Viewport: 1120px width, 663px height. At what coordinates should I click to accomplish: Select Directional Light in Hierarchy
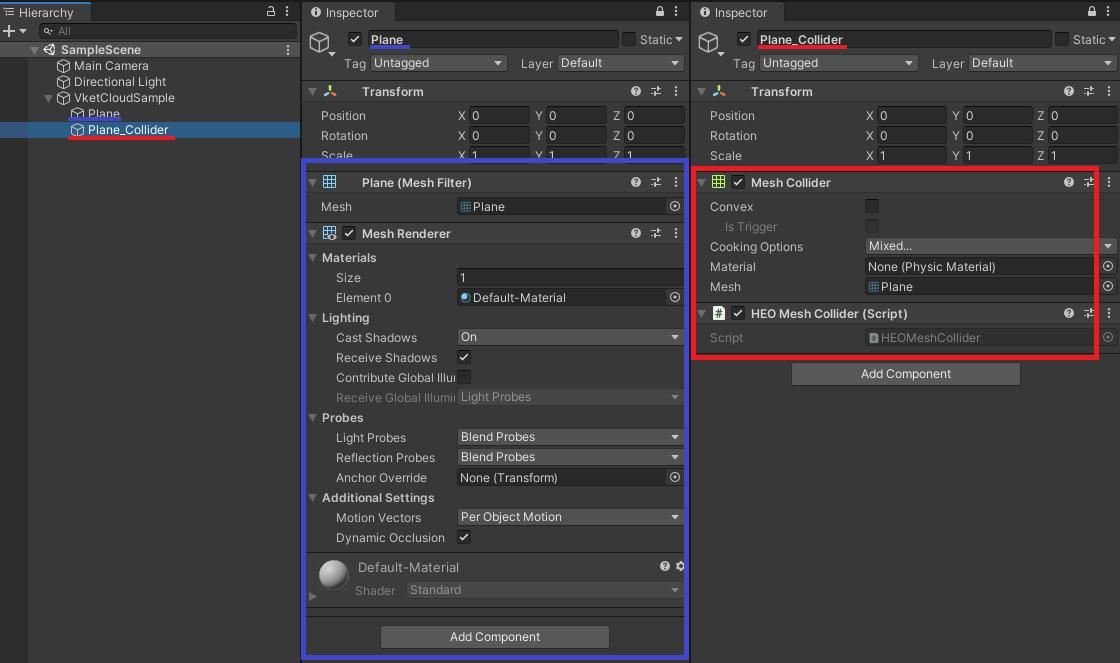120,82
